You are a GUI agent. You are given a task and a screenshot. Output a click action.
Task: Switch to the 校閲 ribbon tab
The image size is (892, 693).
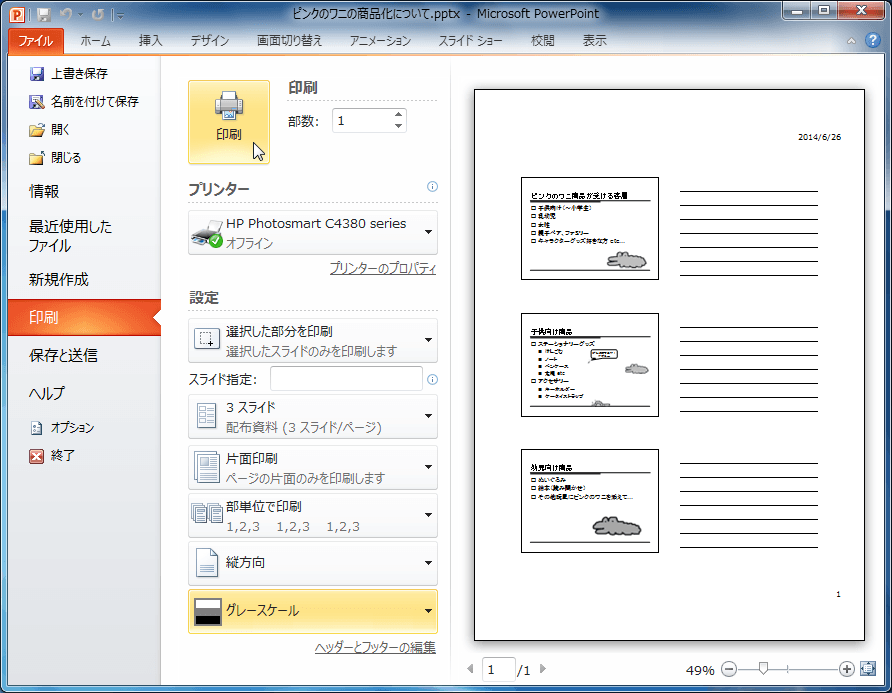pos(542,40)
